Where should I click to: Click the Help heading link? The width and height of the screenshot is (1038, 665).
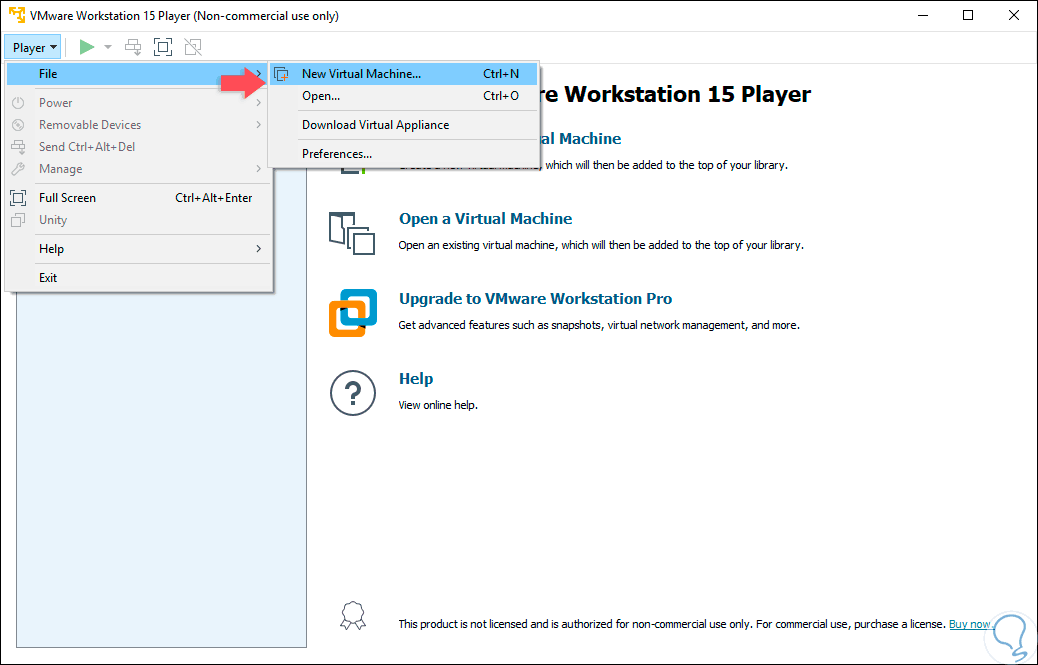click(x=416, y=379)
